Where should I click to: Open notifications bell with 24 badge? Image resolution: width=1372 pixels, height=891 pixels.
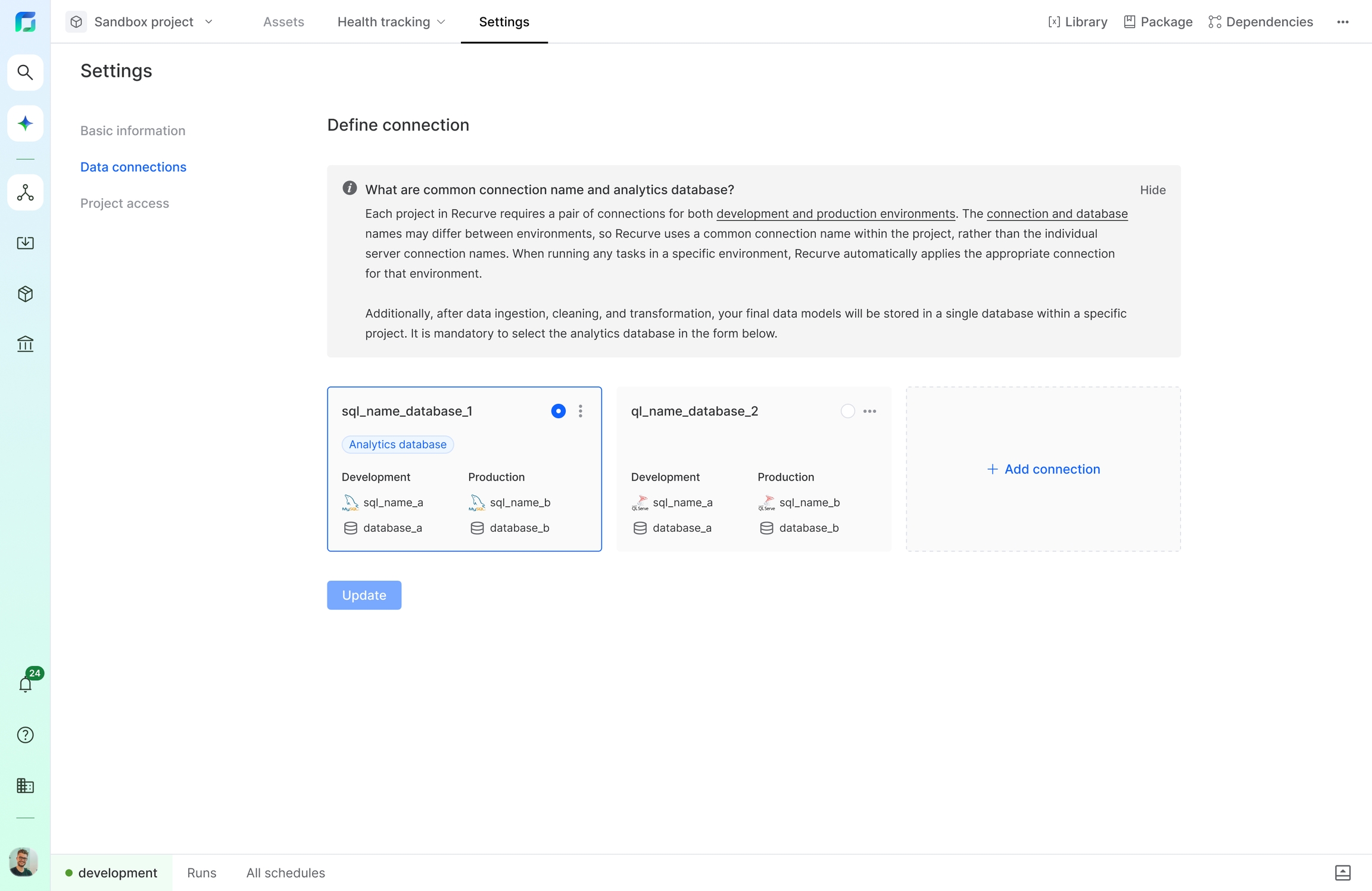[x=25, y=684]
